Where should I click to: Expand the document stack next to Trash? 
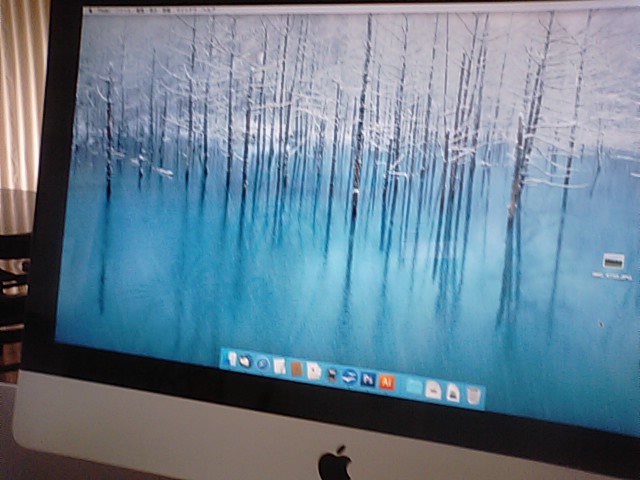pyautogui.click(x=453, y=392)
